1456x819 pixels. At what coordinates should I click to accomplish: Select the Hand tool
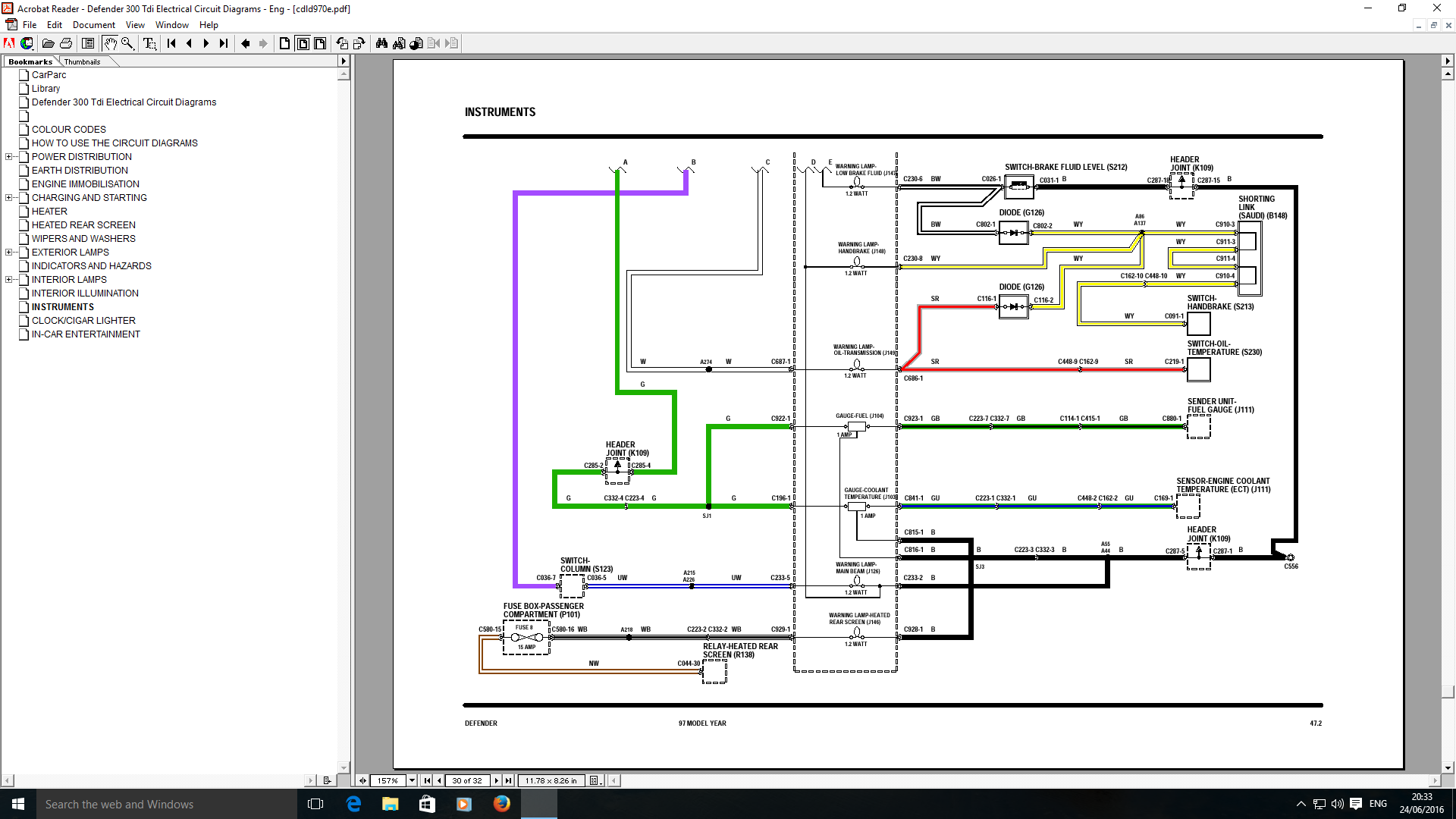tap(110, 43)
